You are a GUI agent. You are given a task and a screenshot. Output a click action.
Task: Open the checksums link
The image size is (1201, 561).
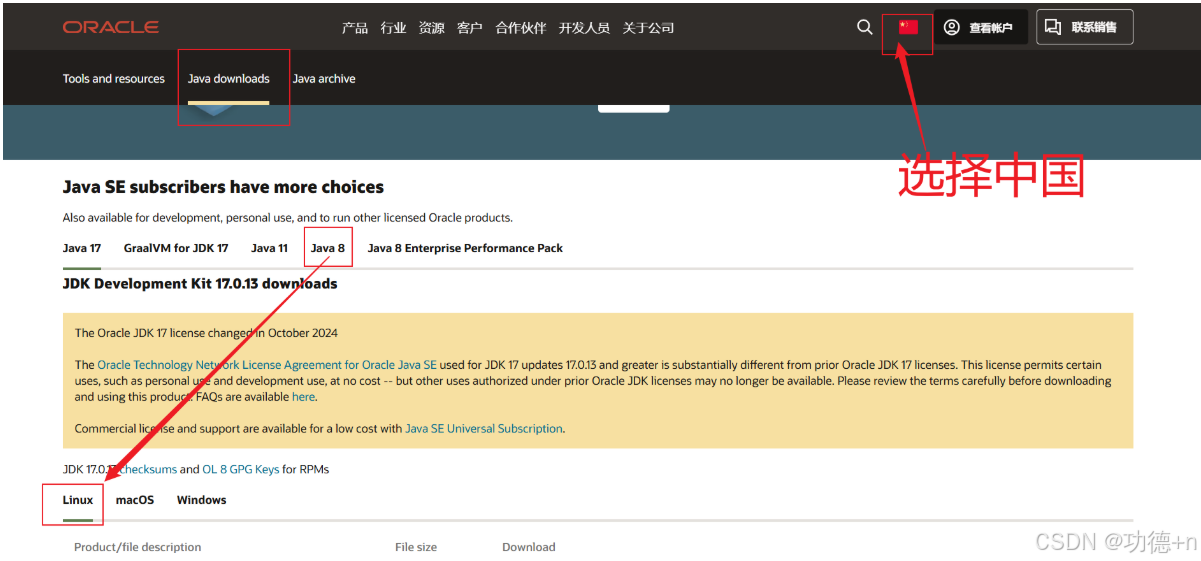point(147,469)
